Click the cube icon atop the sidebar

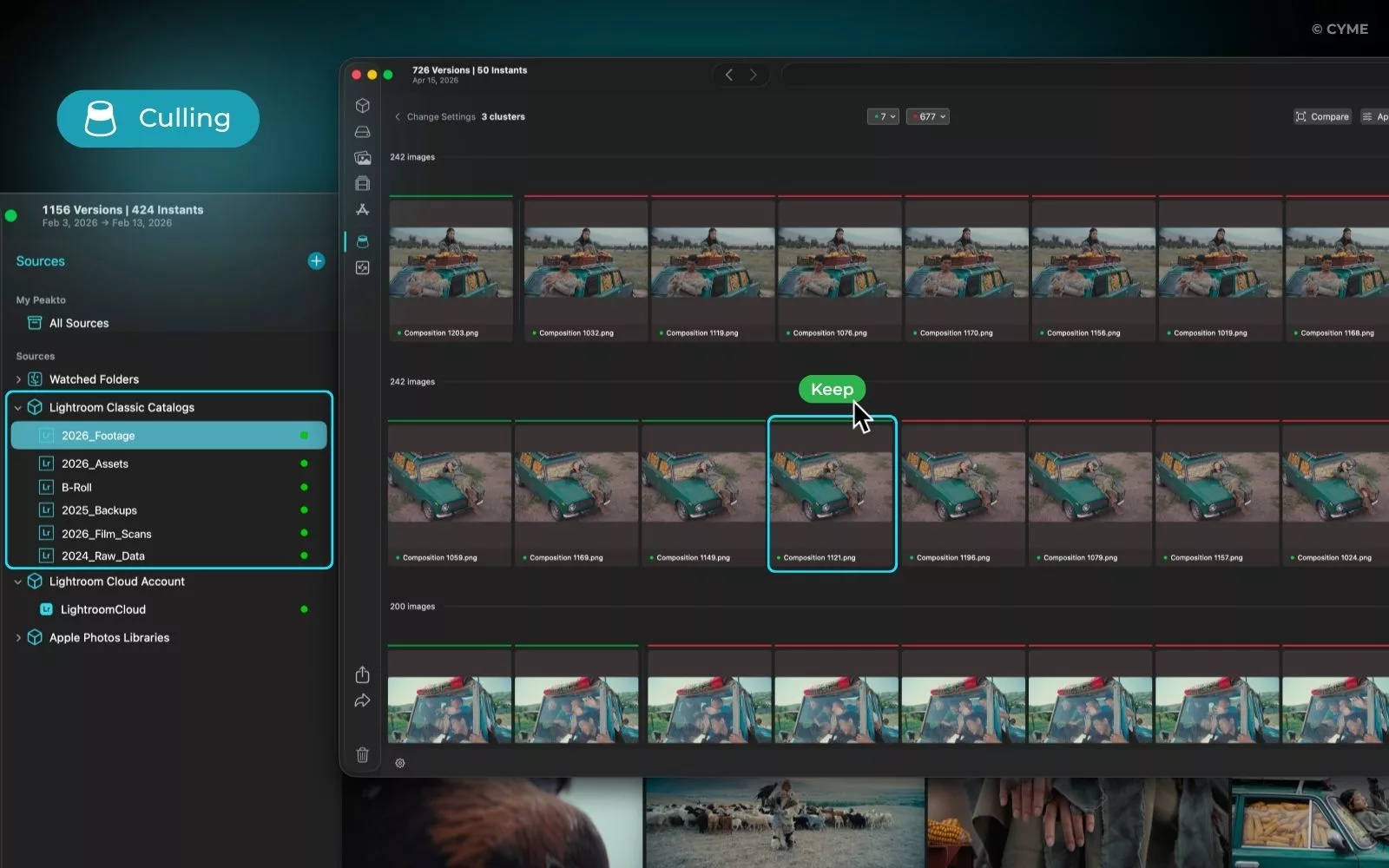(x=363, y=106)
